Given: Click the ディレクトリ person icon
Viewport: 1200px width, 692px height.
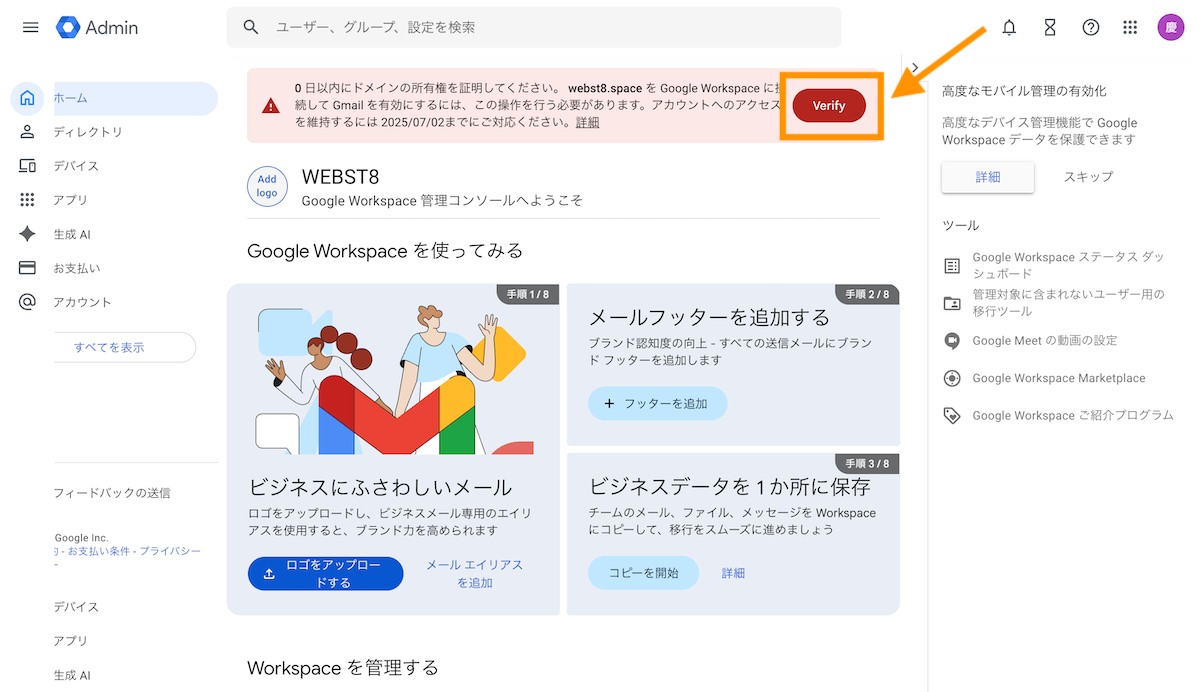Looking at the screenshot, I should coord(27,132).
